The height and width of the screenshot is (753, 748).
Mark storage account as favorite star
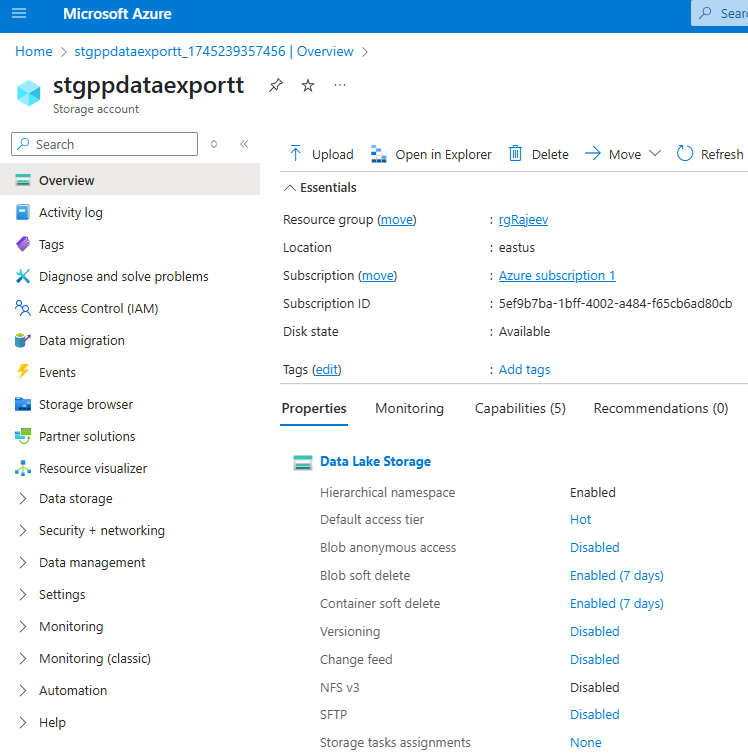[308, 86]
